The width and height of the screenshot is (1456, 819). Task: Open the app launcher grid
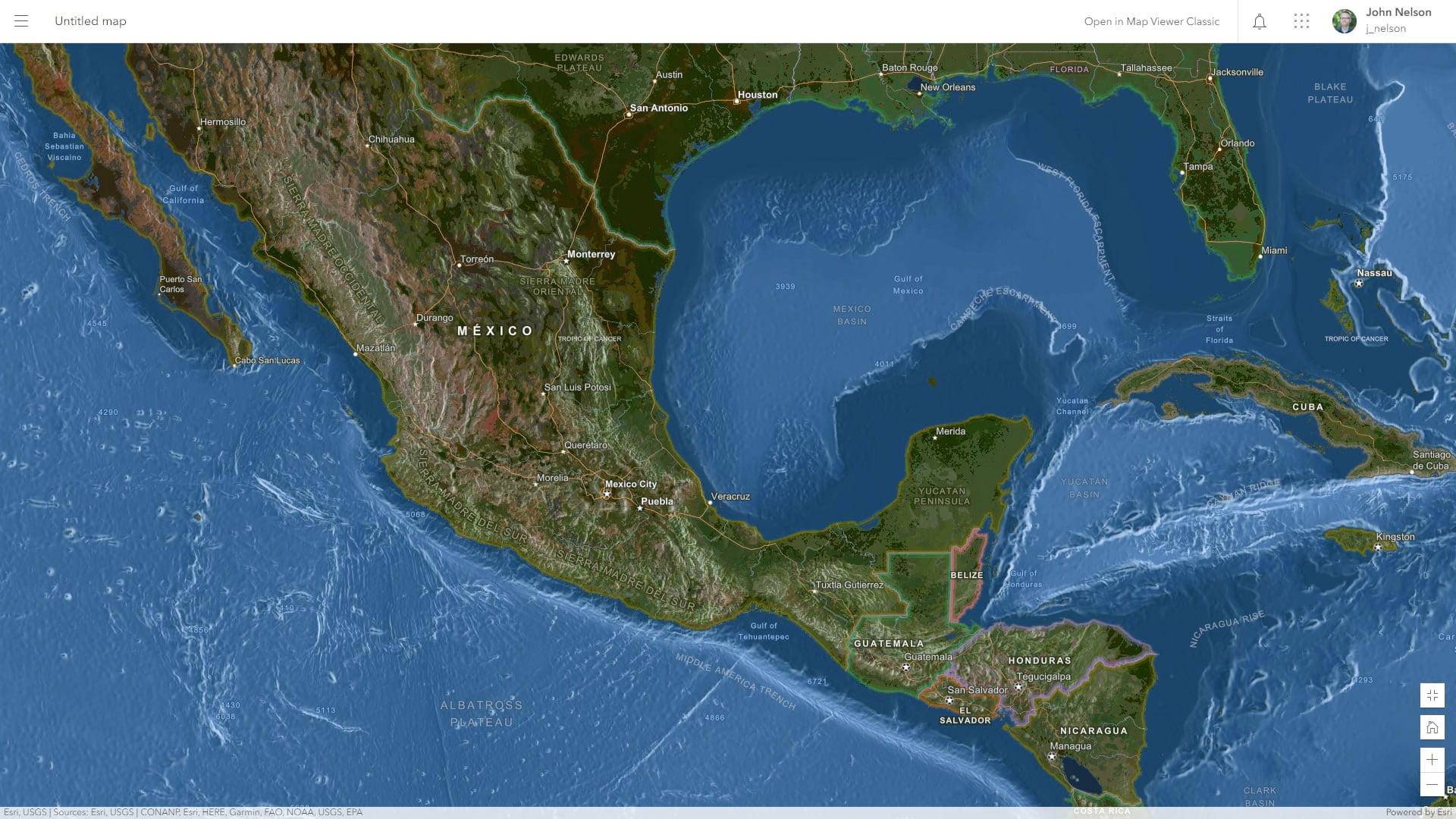coord(1301,21)
